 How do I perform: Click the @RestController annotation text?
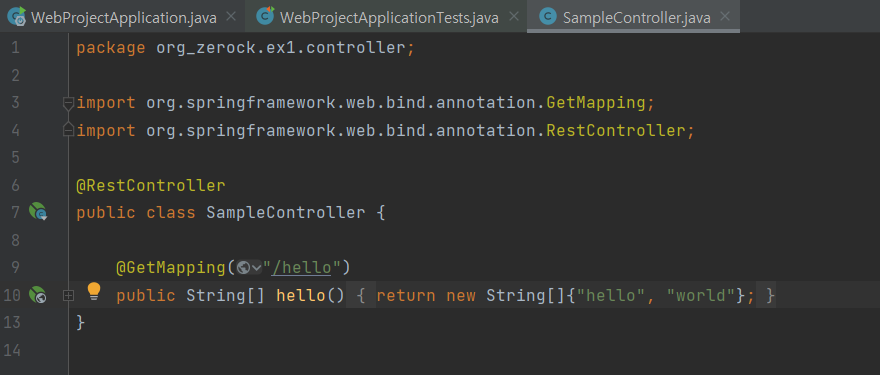coord(151,185)
